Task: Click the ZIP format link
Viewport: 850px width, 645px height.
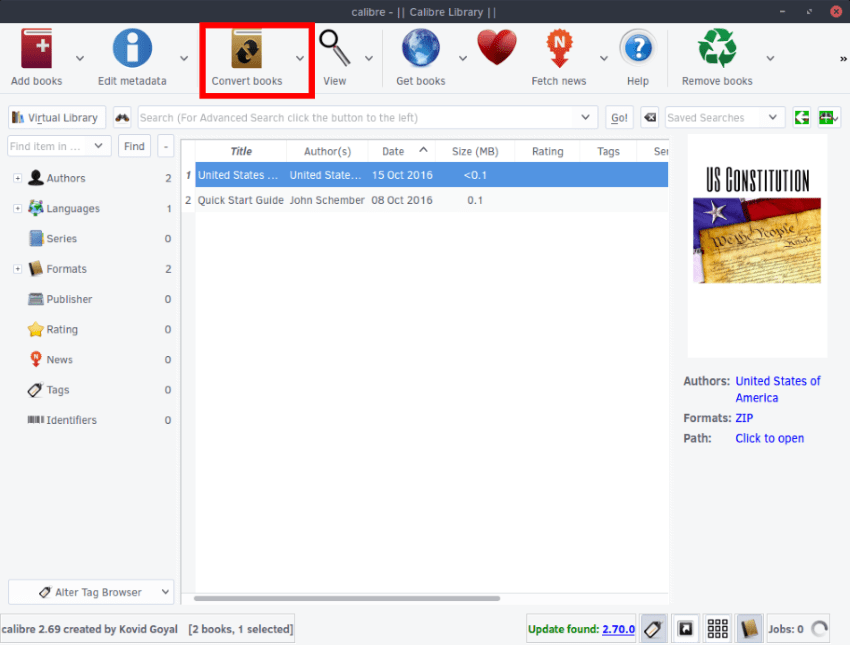Action: point(744,418)
